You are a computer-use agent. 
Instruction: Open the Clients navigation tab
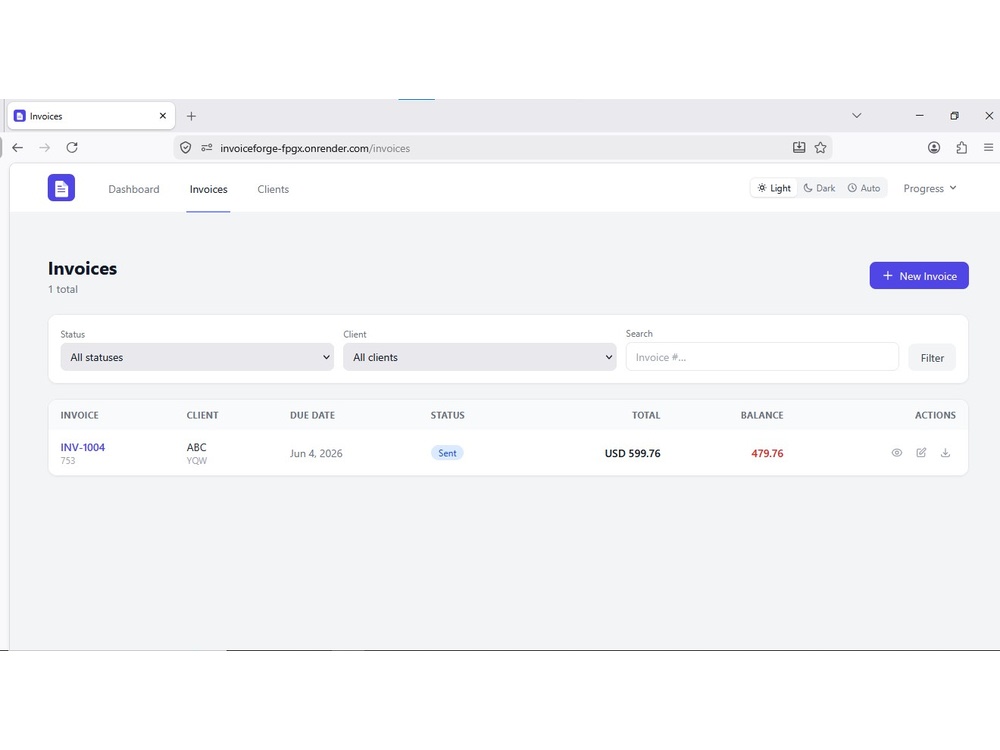click(x=273, y=189)
